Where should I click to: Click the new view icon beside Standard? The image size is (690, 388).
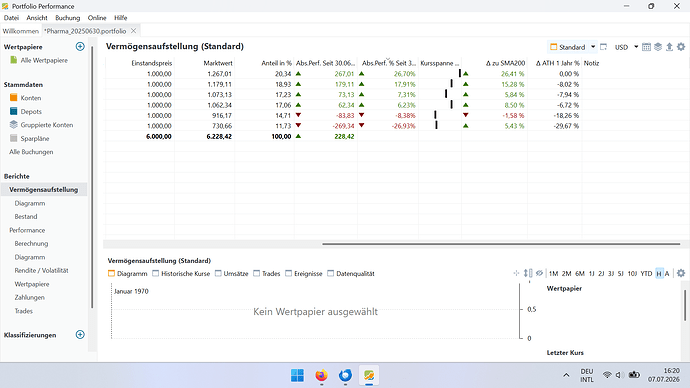pos(604,47)
